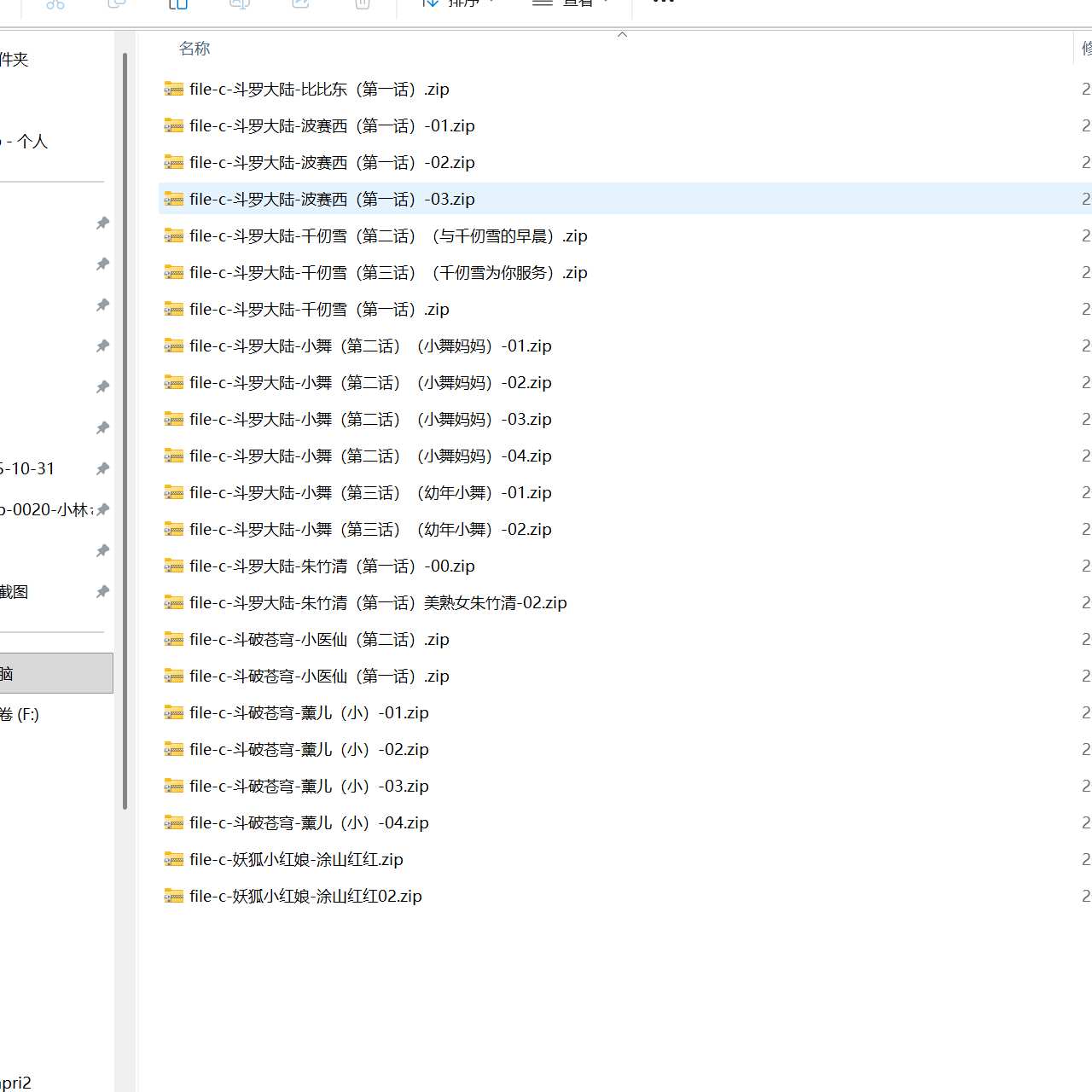Sort files by the 名称 column header
This screenshot has width=1092, height=1092.
[195, 49]
